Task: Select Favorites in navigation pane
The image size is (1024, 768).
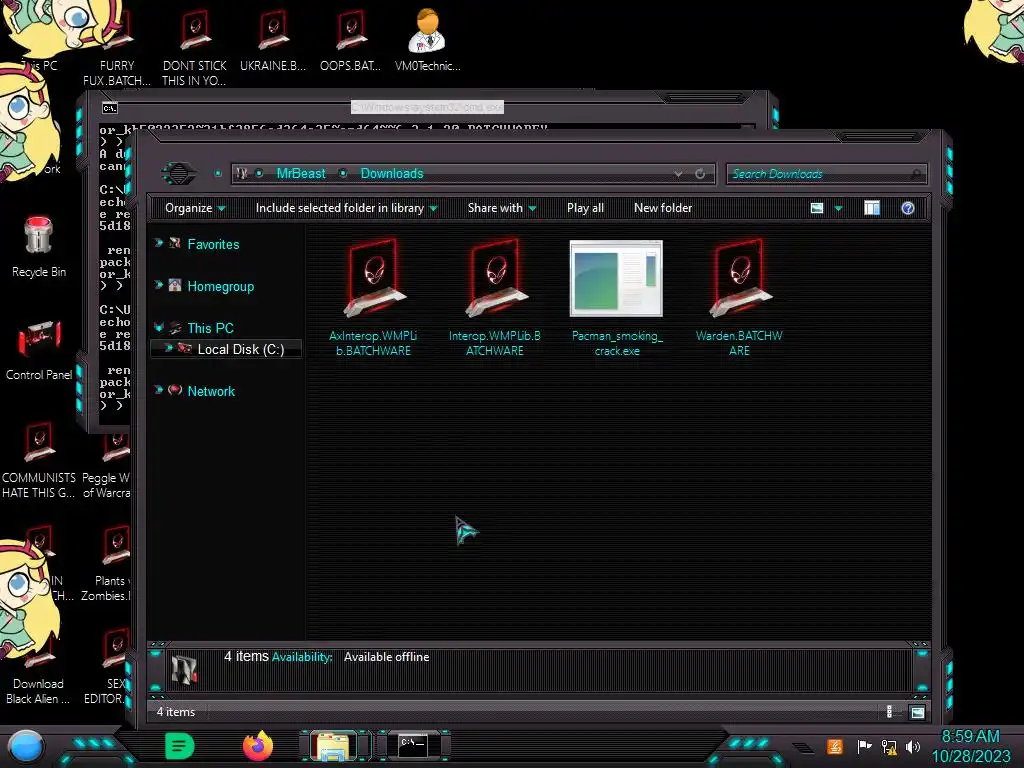Action: click(213, 244)
